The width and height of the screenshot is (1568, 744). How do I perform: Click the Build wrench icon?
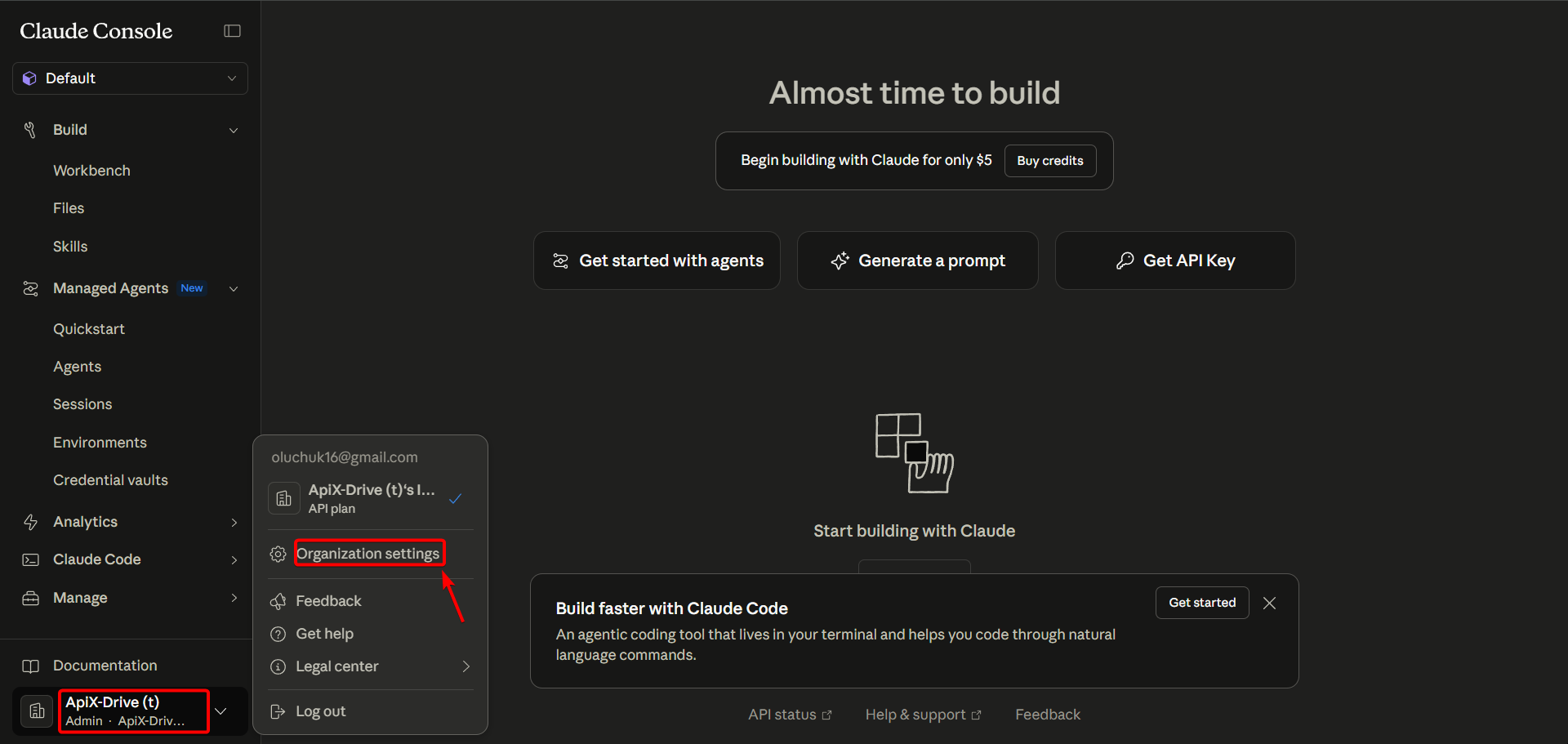30,130
